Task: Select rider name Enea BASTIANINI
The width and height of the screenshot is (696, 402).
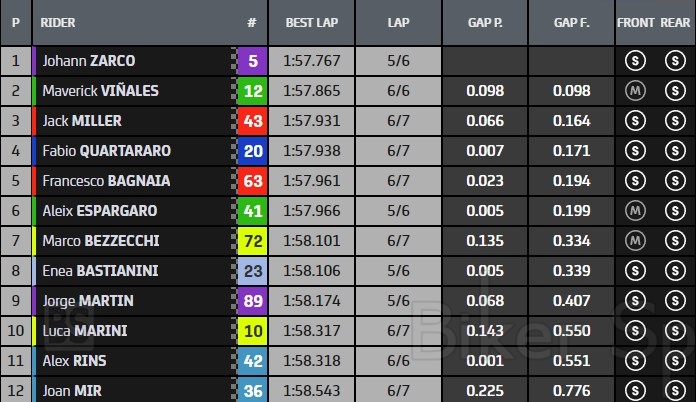Action: (100, 271)
